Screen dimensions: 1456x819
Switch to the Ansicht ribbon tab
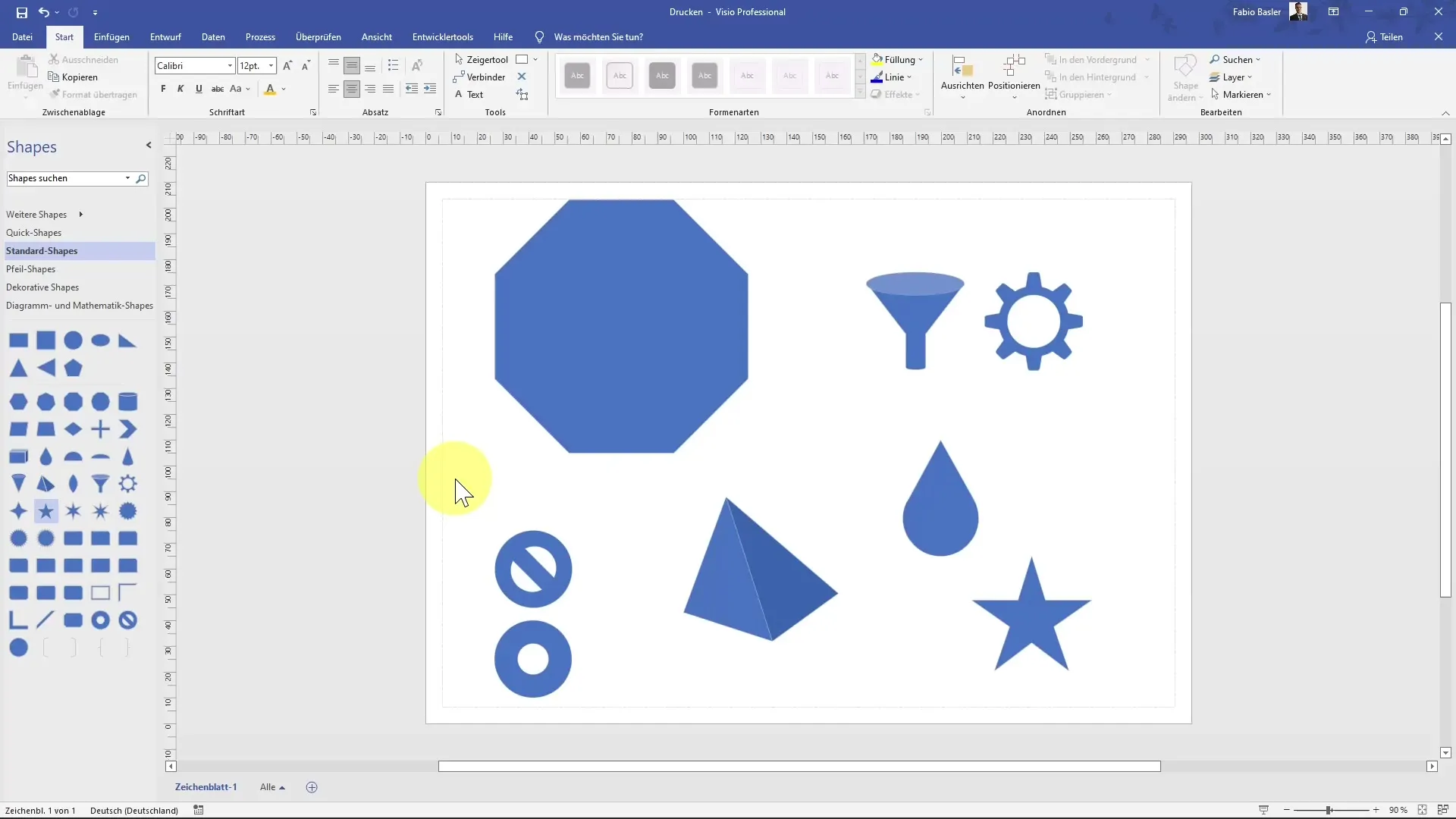377,36
